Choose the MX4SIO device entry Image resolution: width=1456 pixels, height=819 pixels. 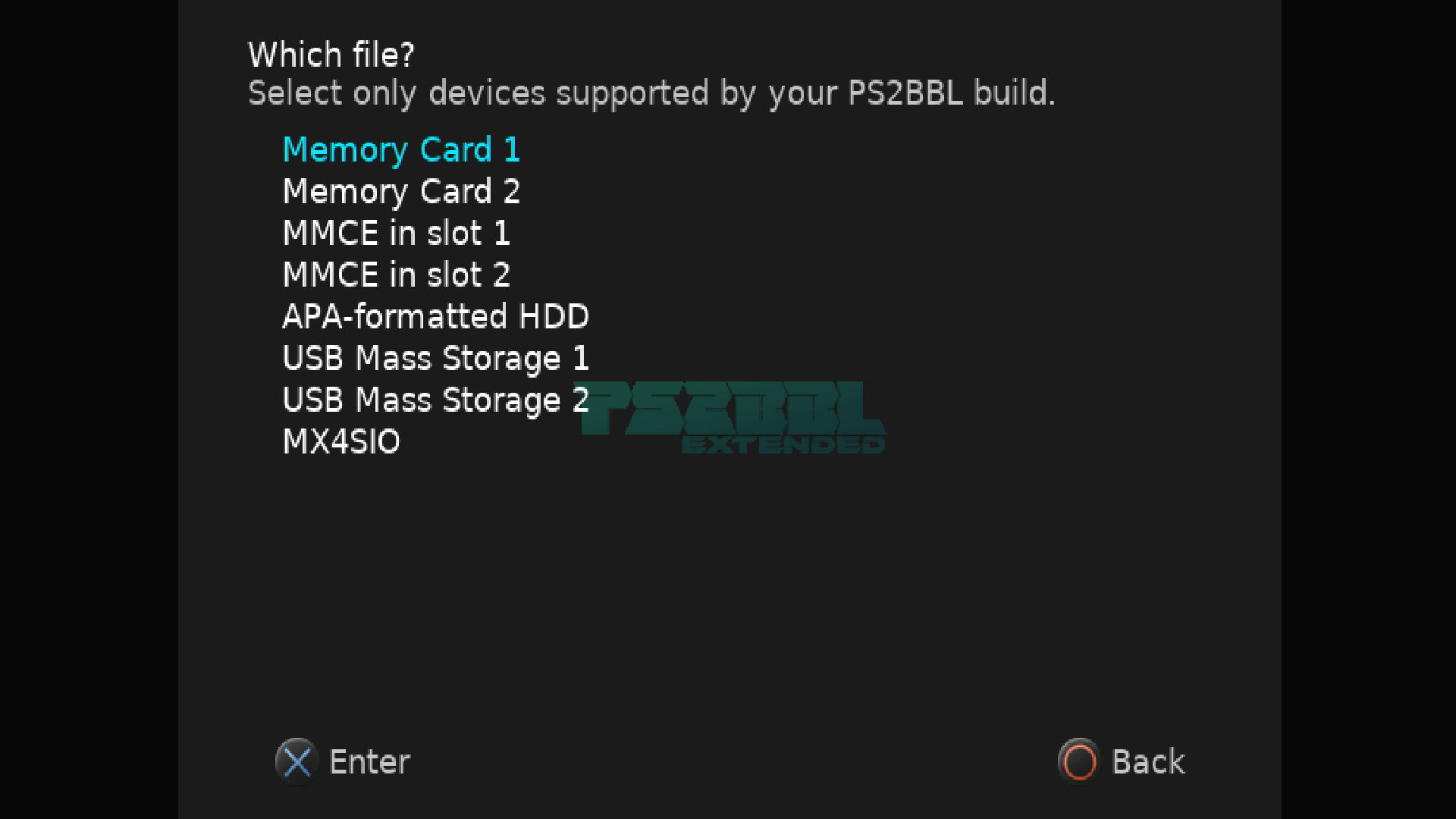(x=340, y=442)
